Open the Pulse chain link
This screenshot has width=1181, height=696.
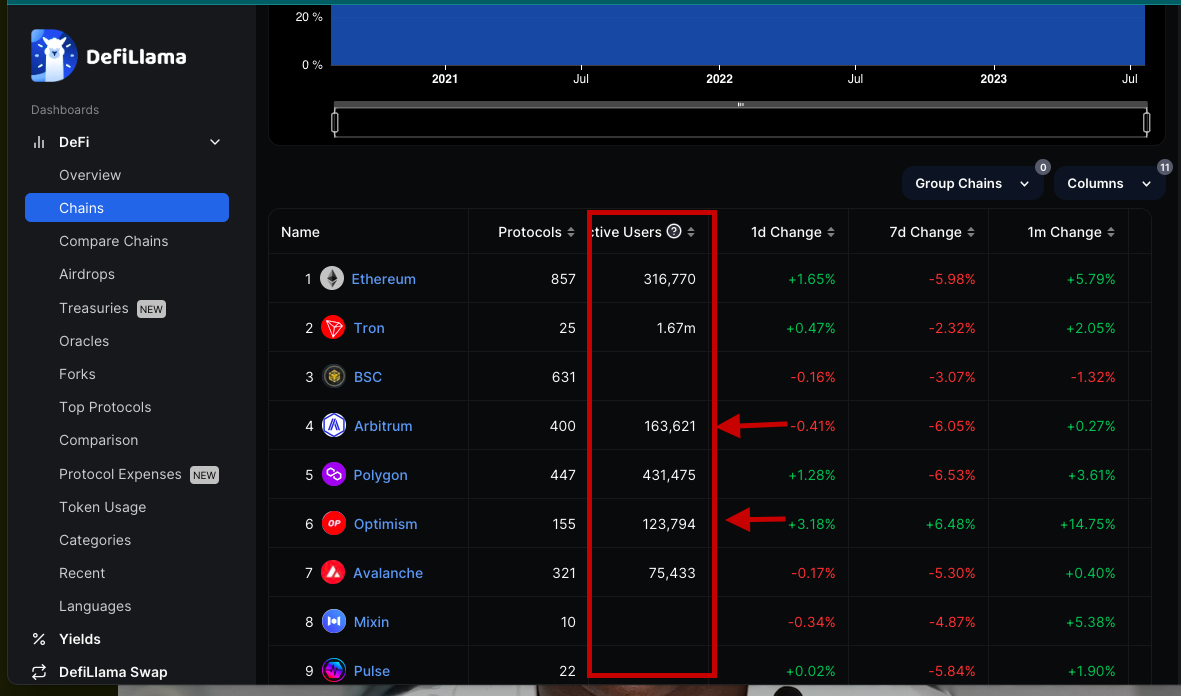[x=372, y=671]
